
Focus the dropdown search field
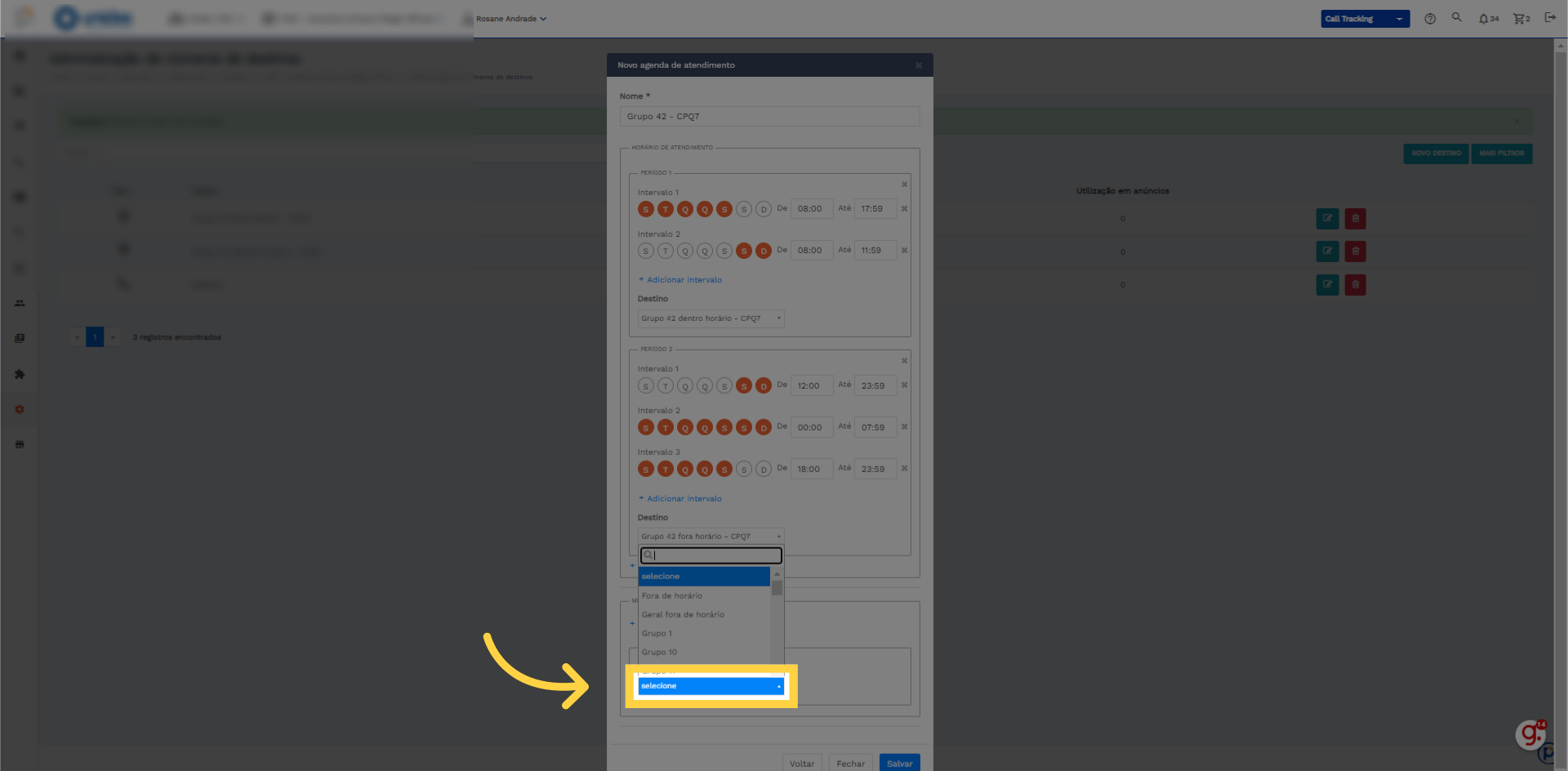[x=710, y=555]
